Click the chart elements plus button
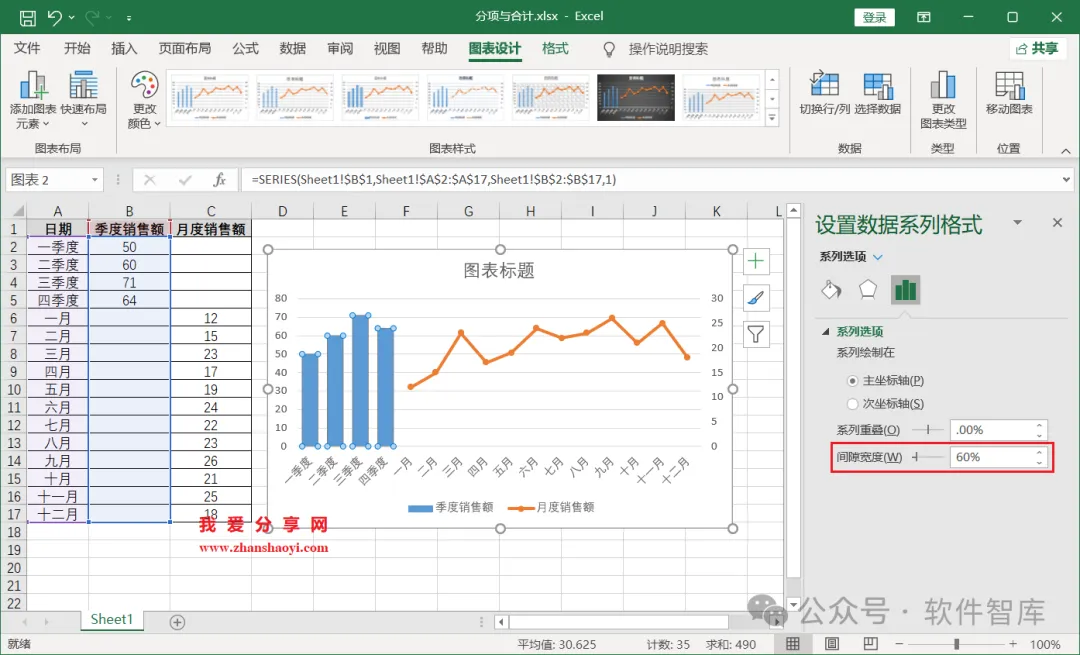Screen dimensions: 1080x655 click(x=756, y=261)
